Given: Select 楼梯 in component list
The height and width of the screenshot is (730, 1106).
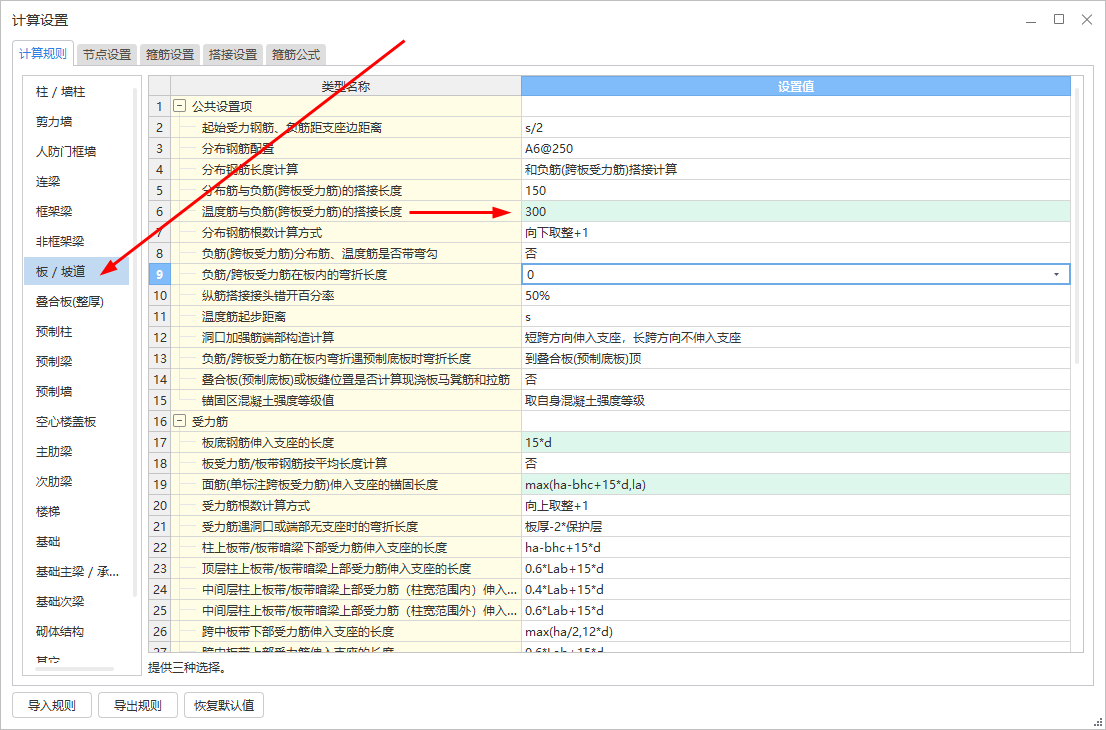Looking at the screenshot, I should (77, 511).
